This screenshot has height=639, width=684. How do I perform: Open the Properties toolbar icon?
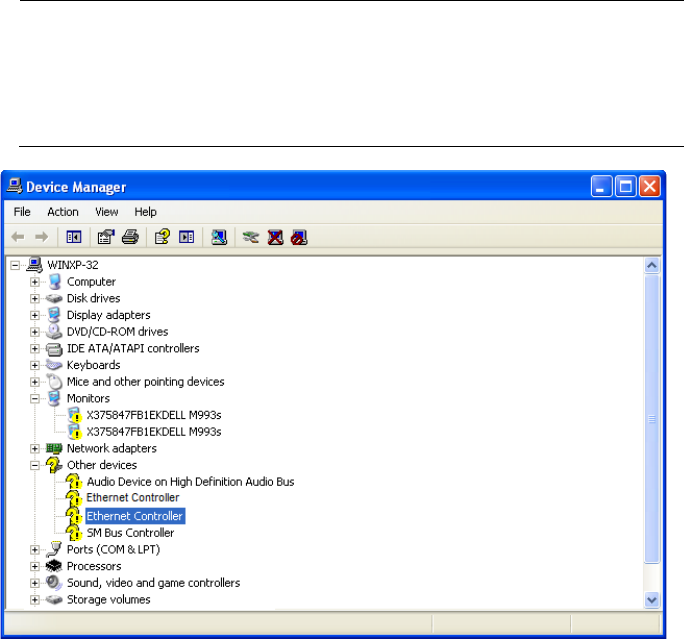point(106,237)
